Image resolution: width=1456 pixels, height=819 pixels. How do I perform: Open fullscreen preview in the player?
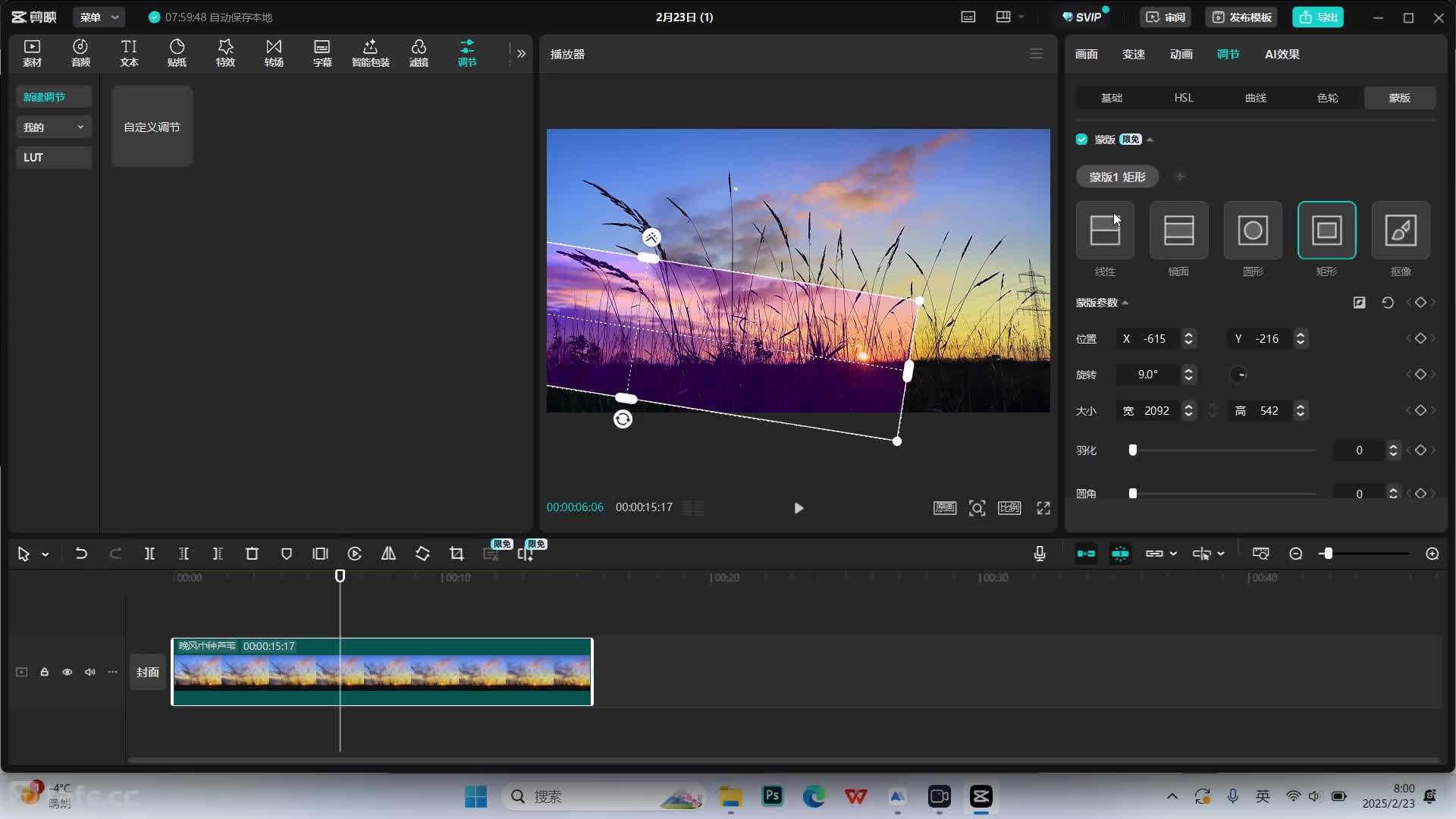click(x=1043, y=508)
